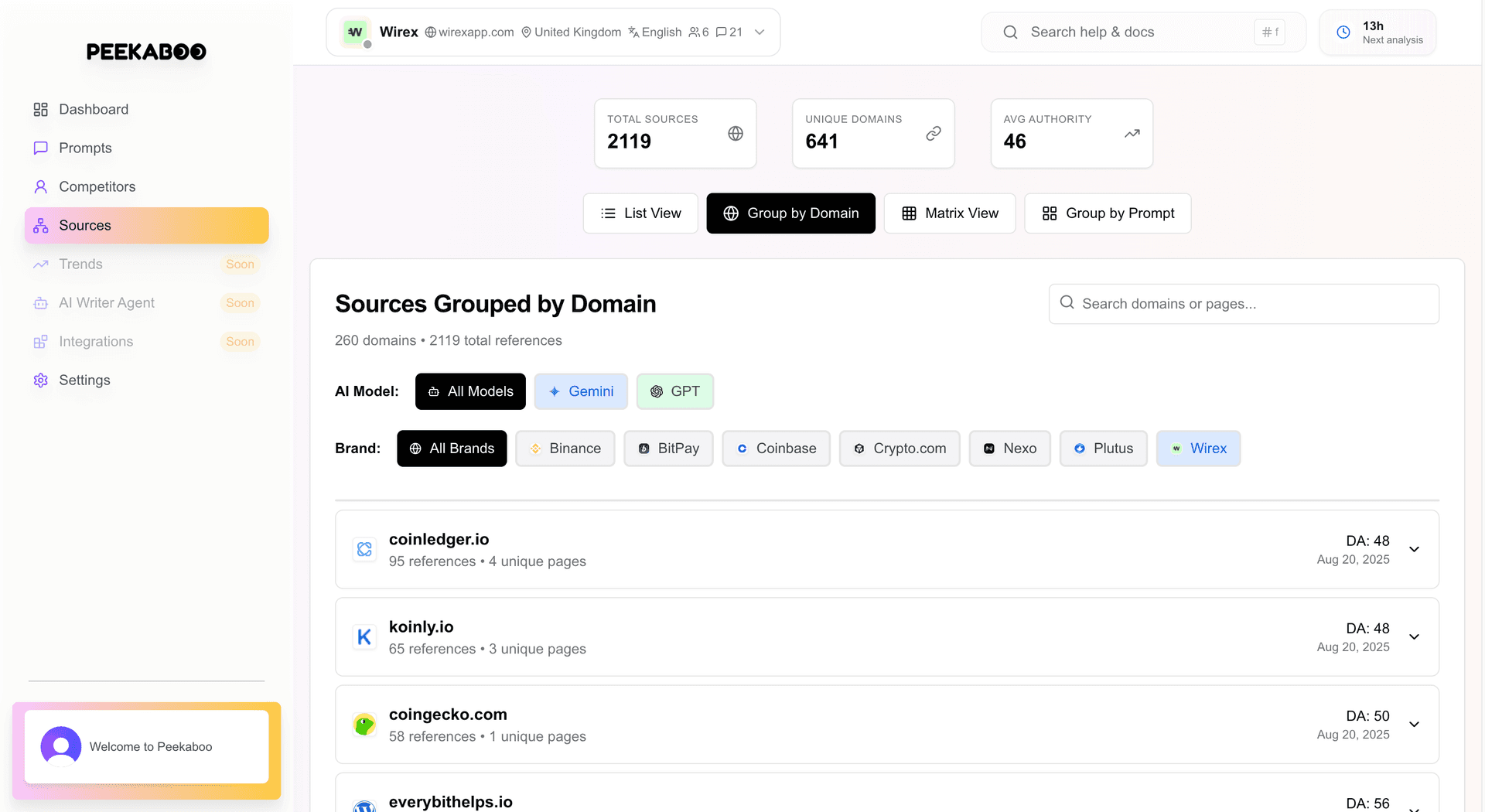Screen dimensions: 1485x812
Task: Click the koinly.io domain name
Action: click(421, 626)
